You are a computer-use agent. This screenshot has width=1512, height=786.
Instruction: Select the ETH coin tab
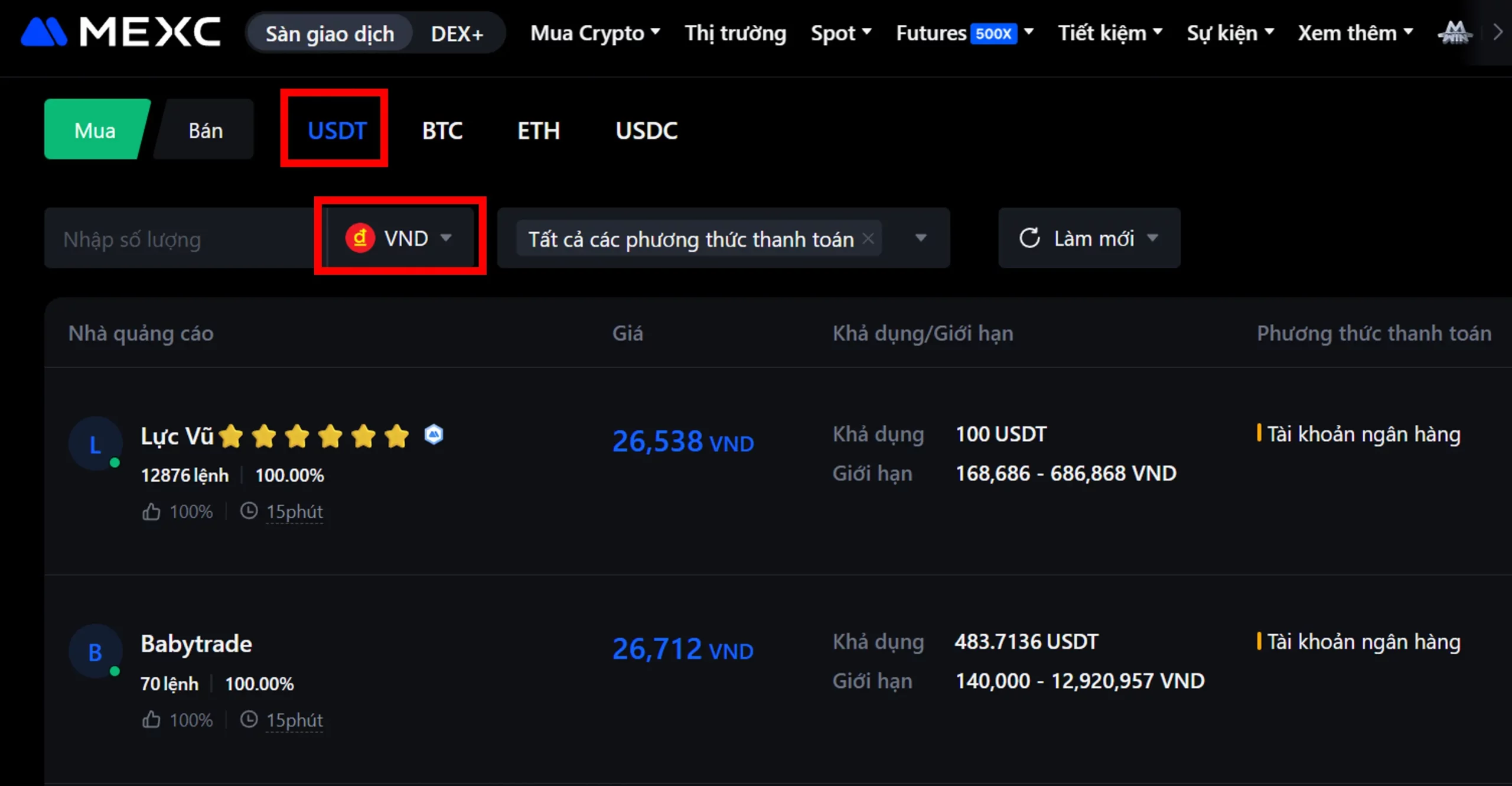point(538,131)
